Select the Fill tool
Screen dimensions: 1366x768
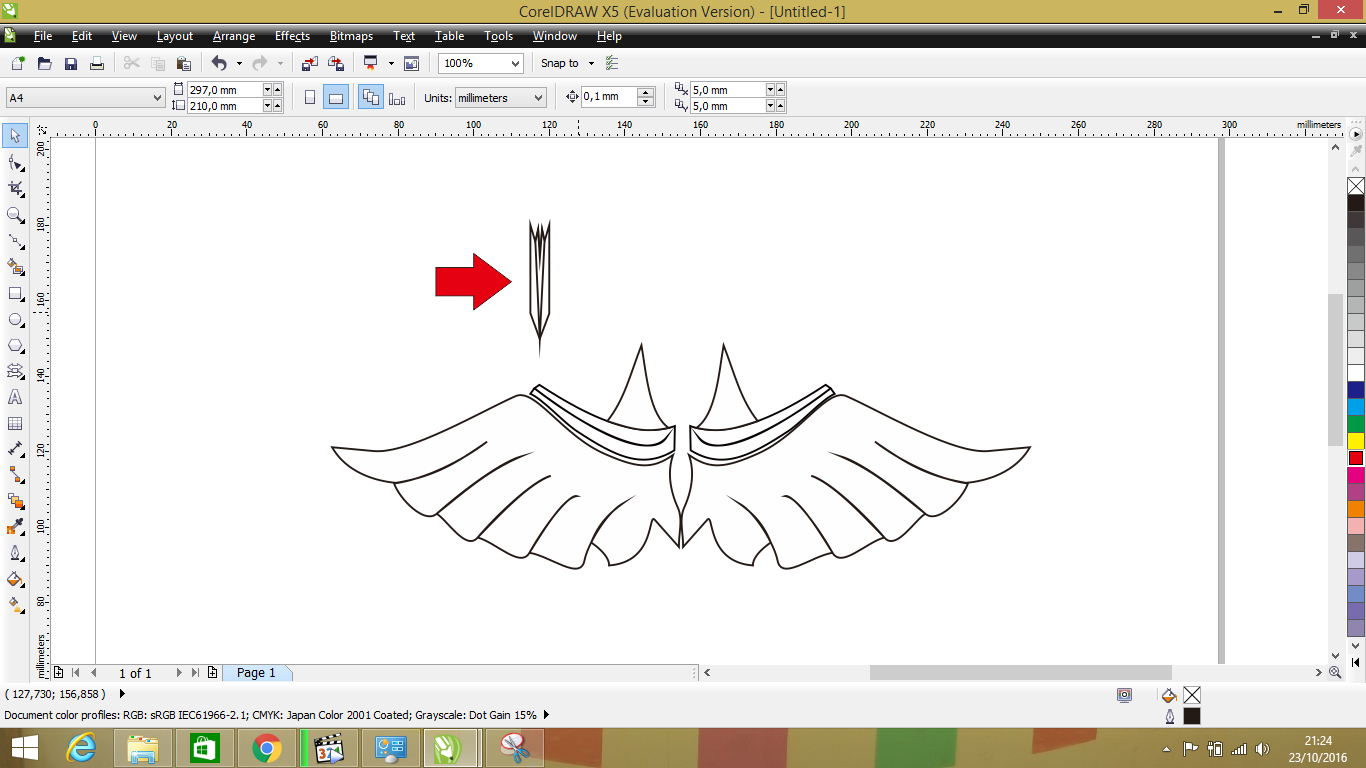pos(16,579)
